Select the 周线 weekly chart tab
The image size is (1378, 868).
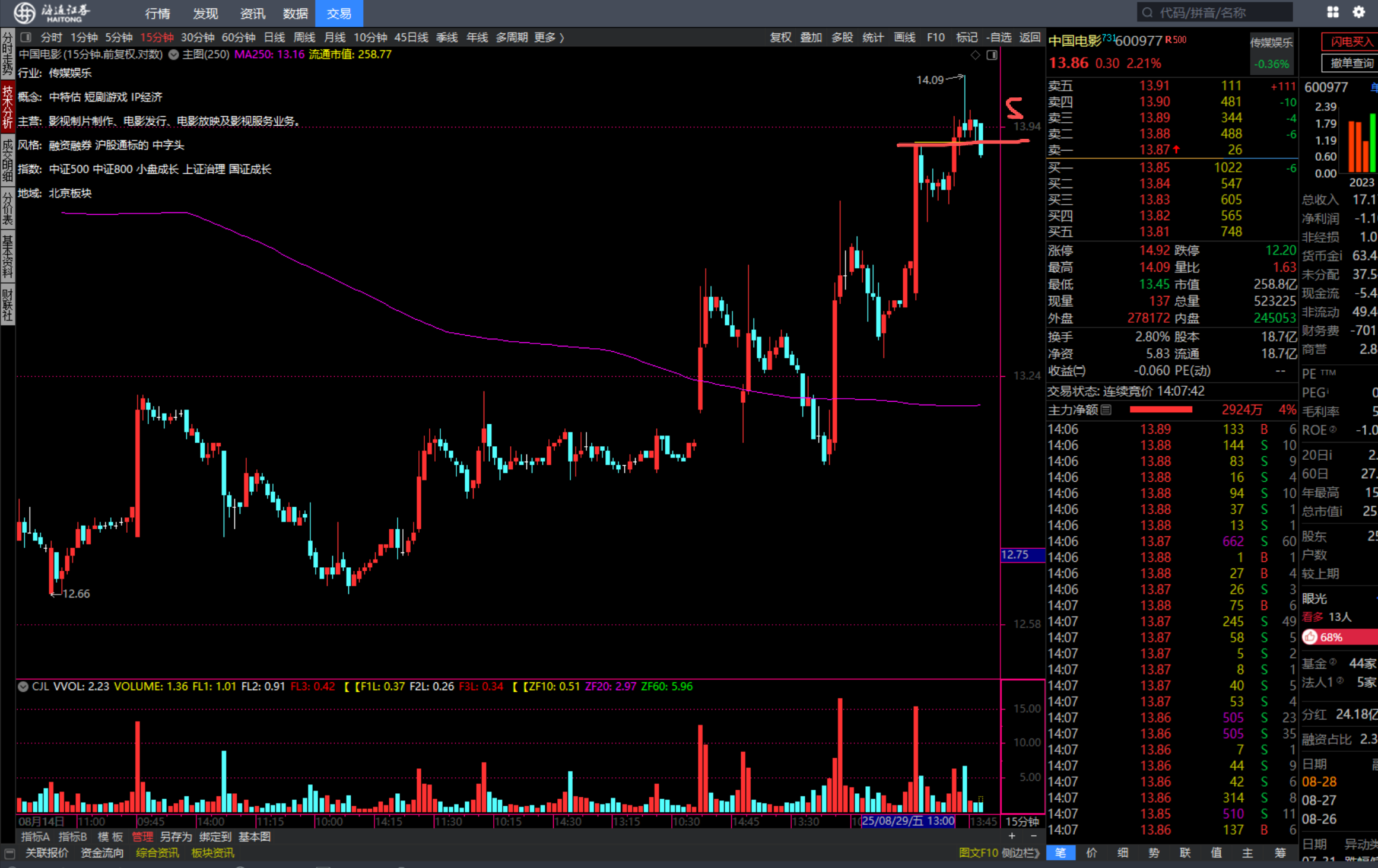[304, 37]
